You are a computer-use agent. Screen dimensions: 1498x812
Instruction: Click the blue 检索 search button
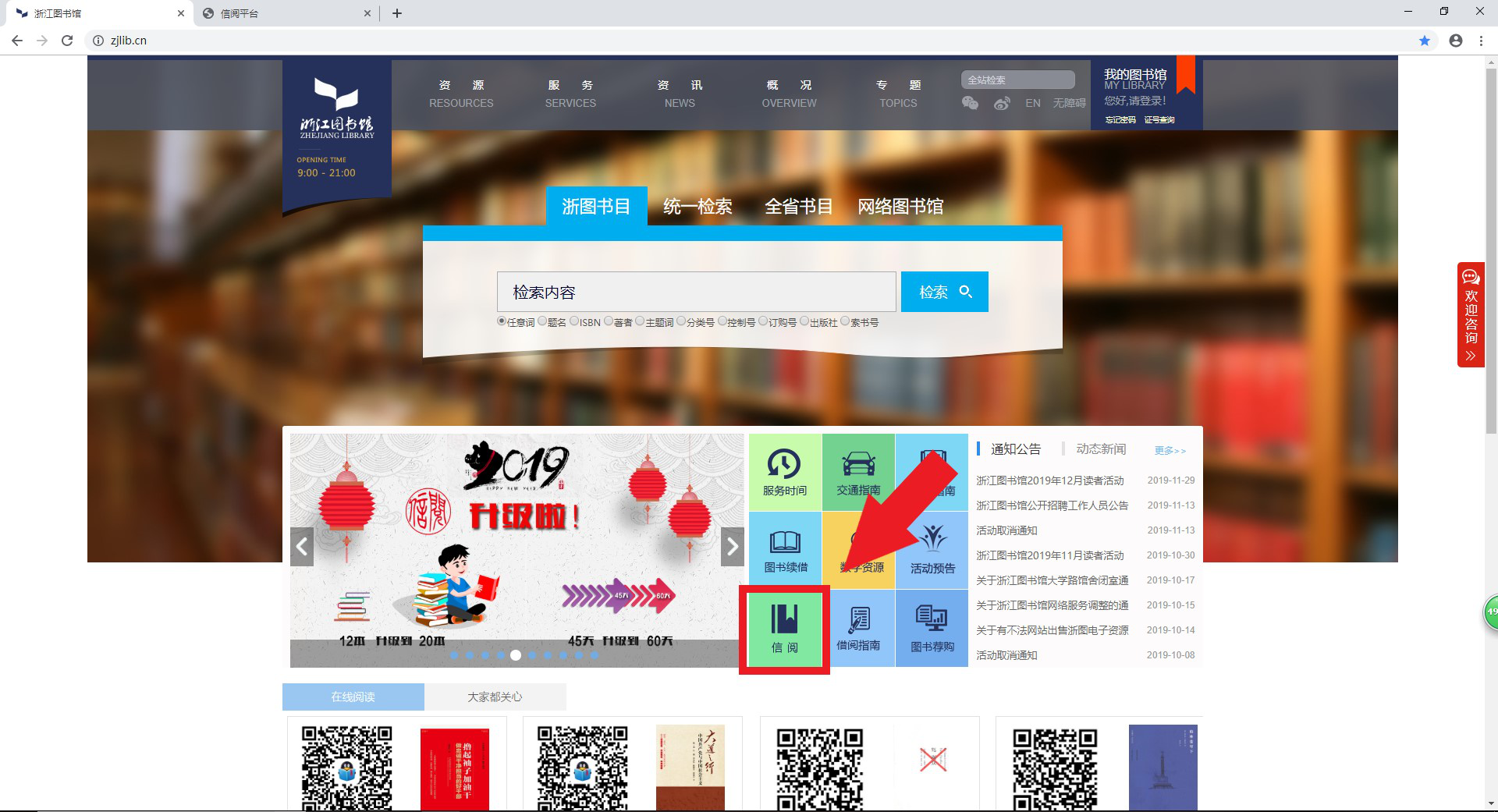[x=944, y=292]
